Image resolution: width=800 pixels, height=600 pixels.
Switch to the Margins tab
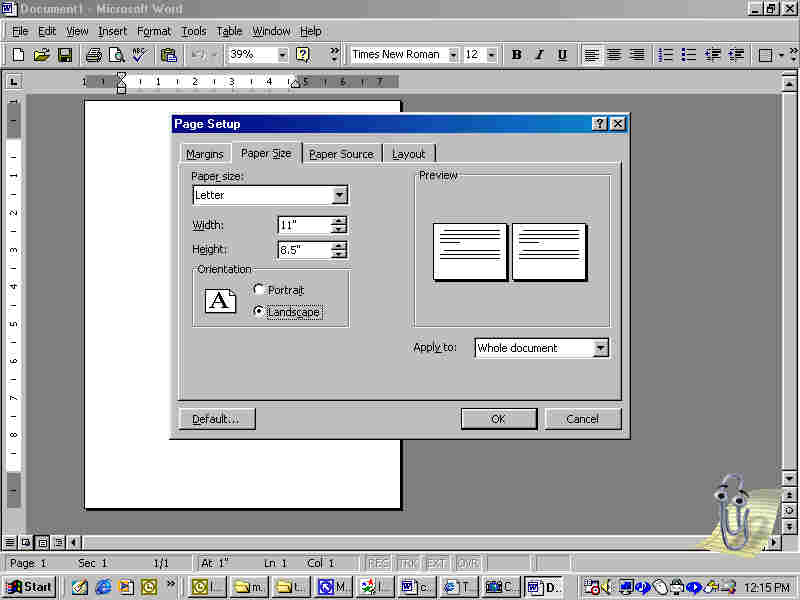(x=204, y=154)
